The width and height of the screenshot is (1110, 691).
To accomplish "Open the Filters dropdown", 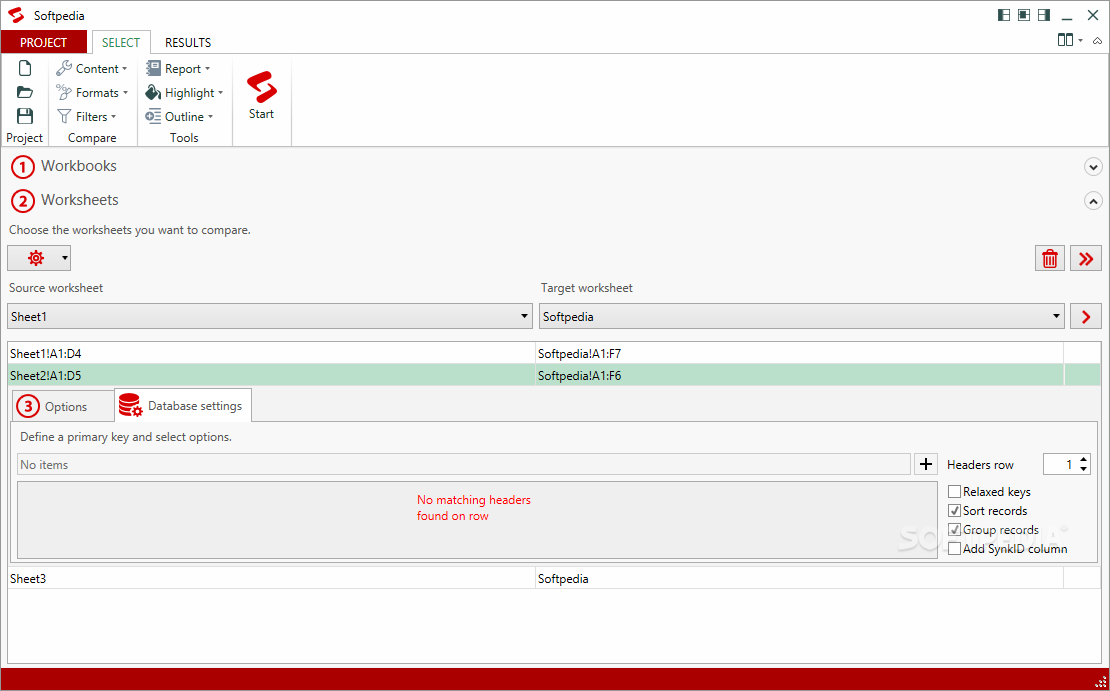I will click(86, 117).
